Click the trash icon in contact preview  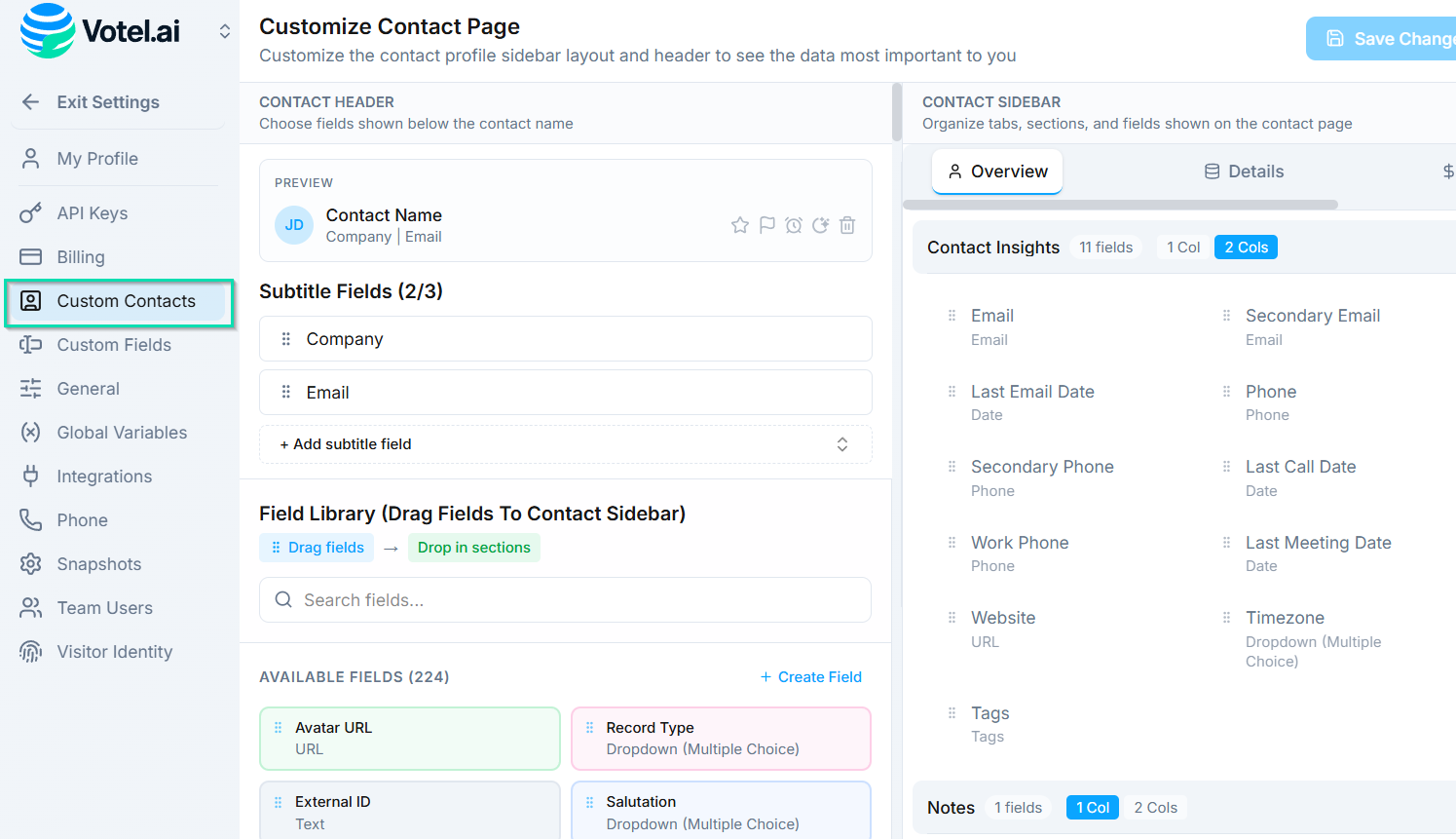tap(847, 225)
